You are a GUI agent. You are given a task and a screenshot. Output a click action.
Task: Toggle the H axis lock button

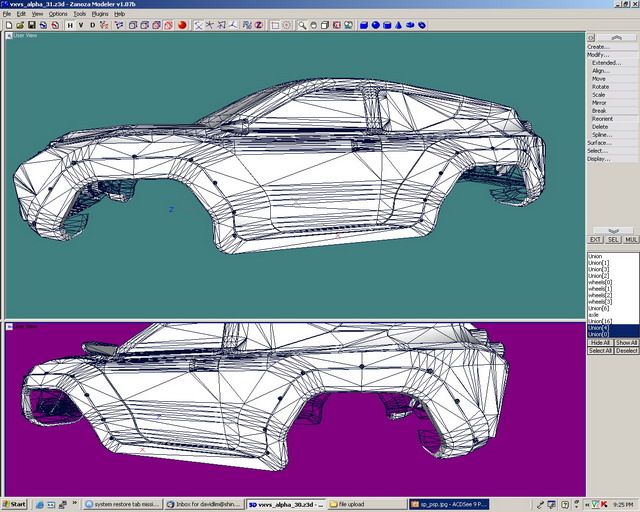click(x=70, y=25)
